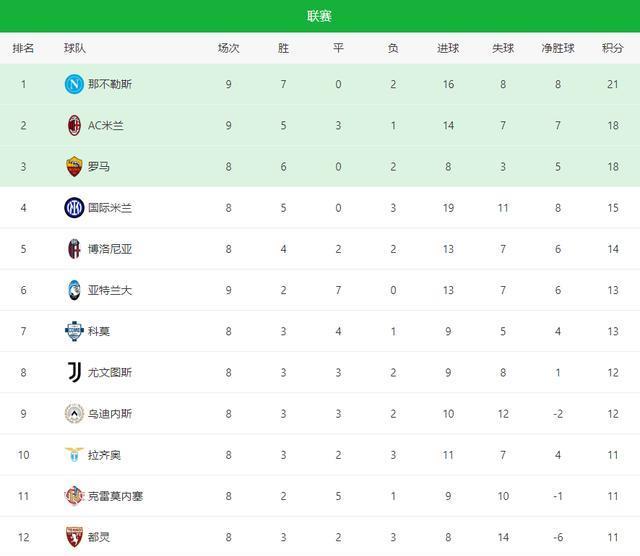Click the Inter Milan badge icon
The width and height of the screenshot is (640, 556).
[74, 208]
